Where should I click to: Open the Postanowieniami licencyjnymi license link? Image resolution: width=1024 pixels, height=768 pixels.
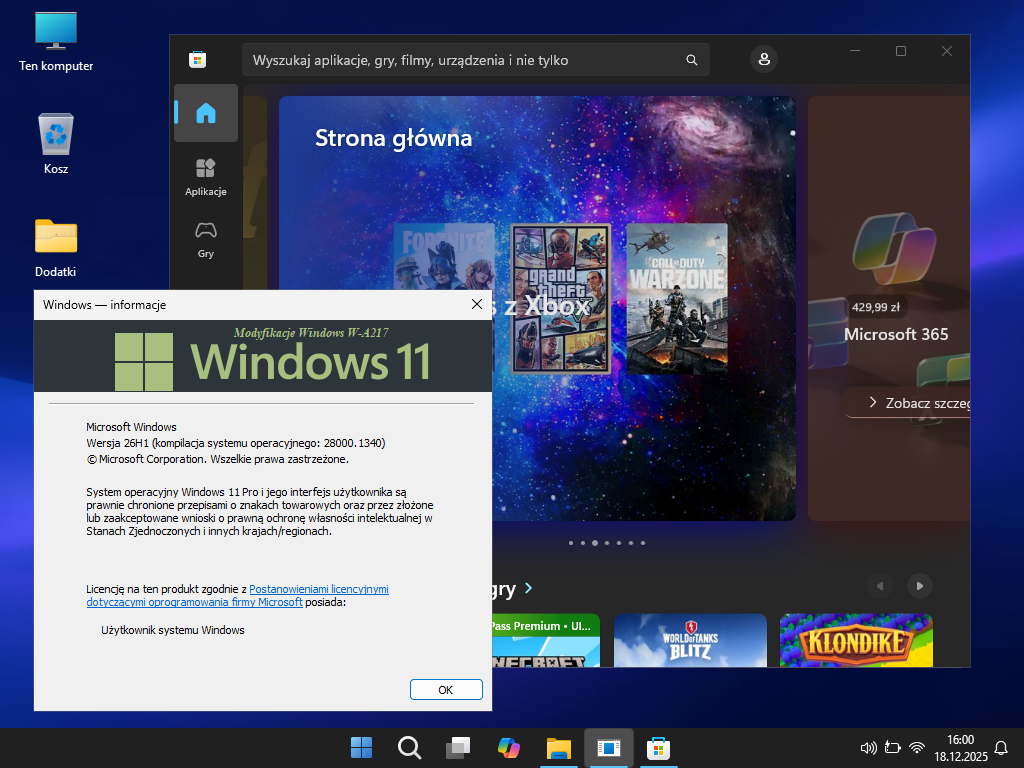coord(319,590)
